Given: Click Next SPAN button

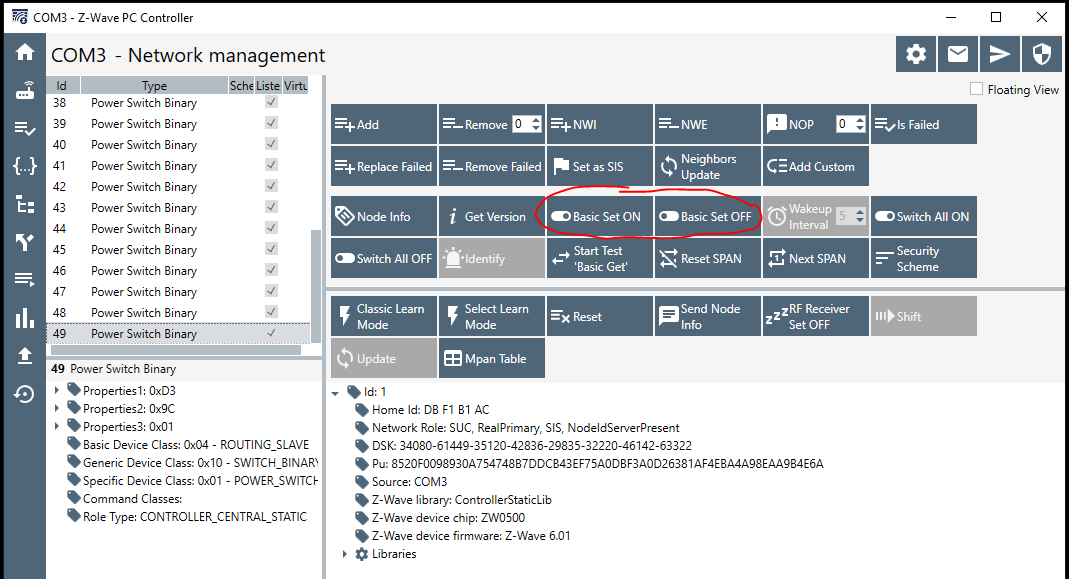Looking at the screenshot, I should 815,258.
